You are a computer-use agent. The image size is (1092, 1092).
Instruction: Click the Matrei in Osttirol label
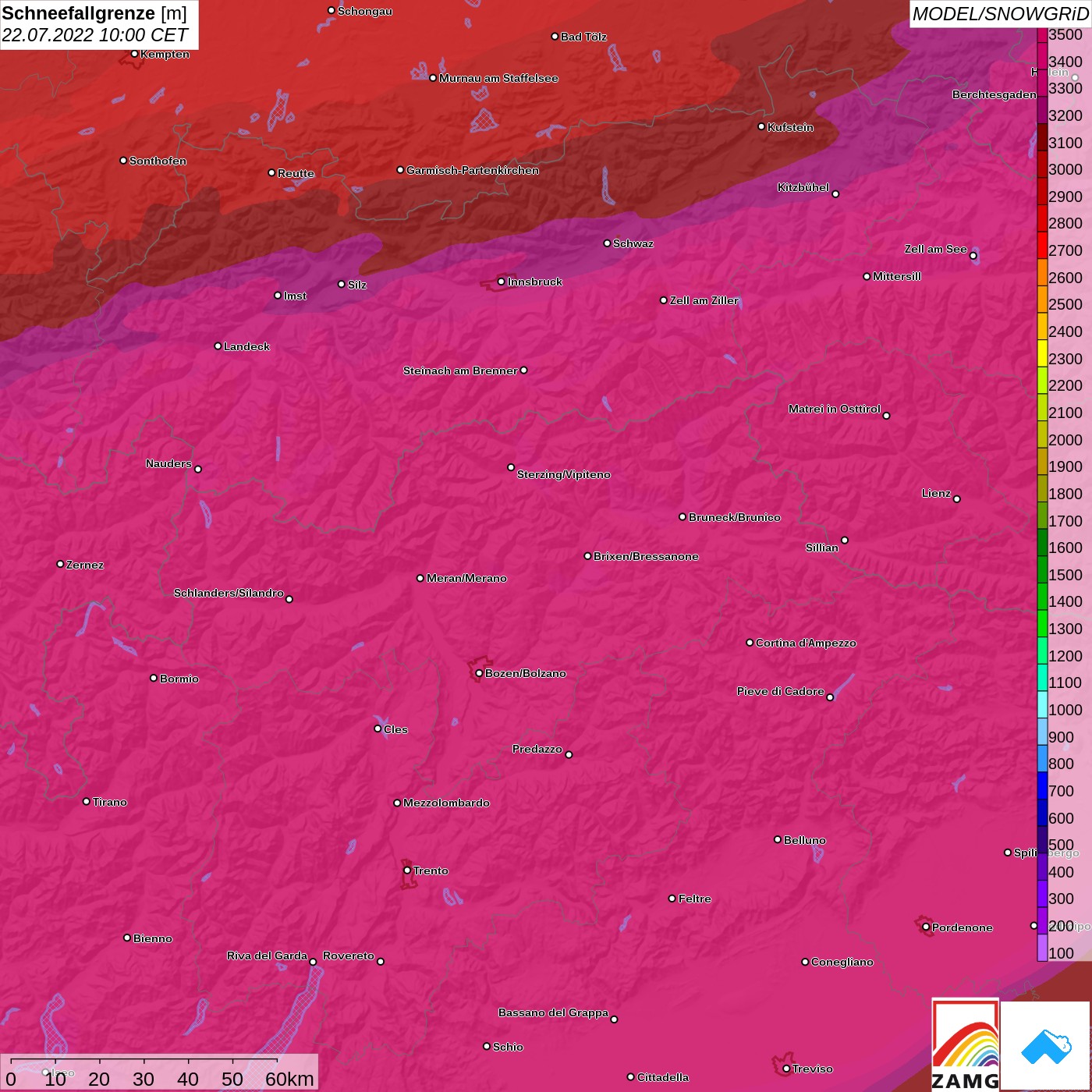(835, 409)
